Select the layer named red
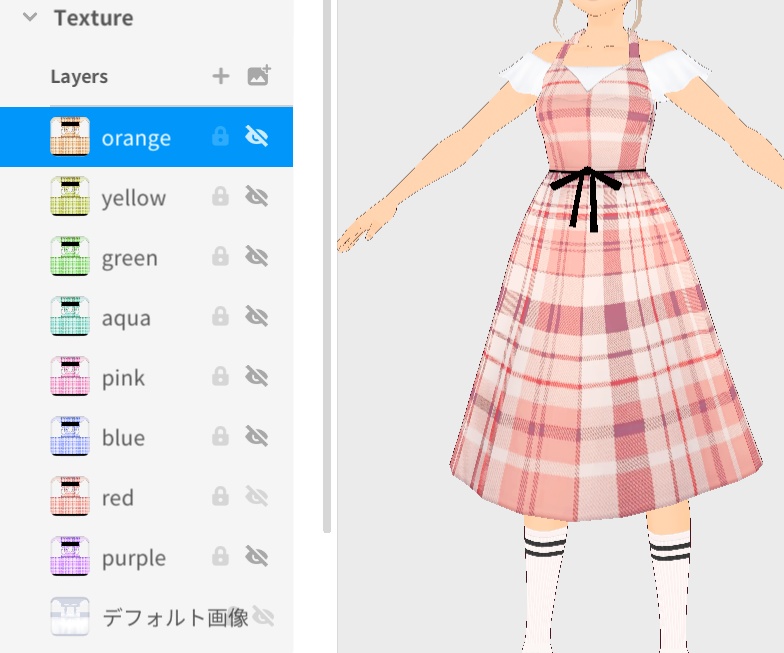784x653 pixels. (118, 498)
